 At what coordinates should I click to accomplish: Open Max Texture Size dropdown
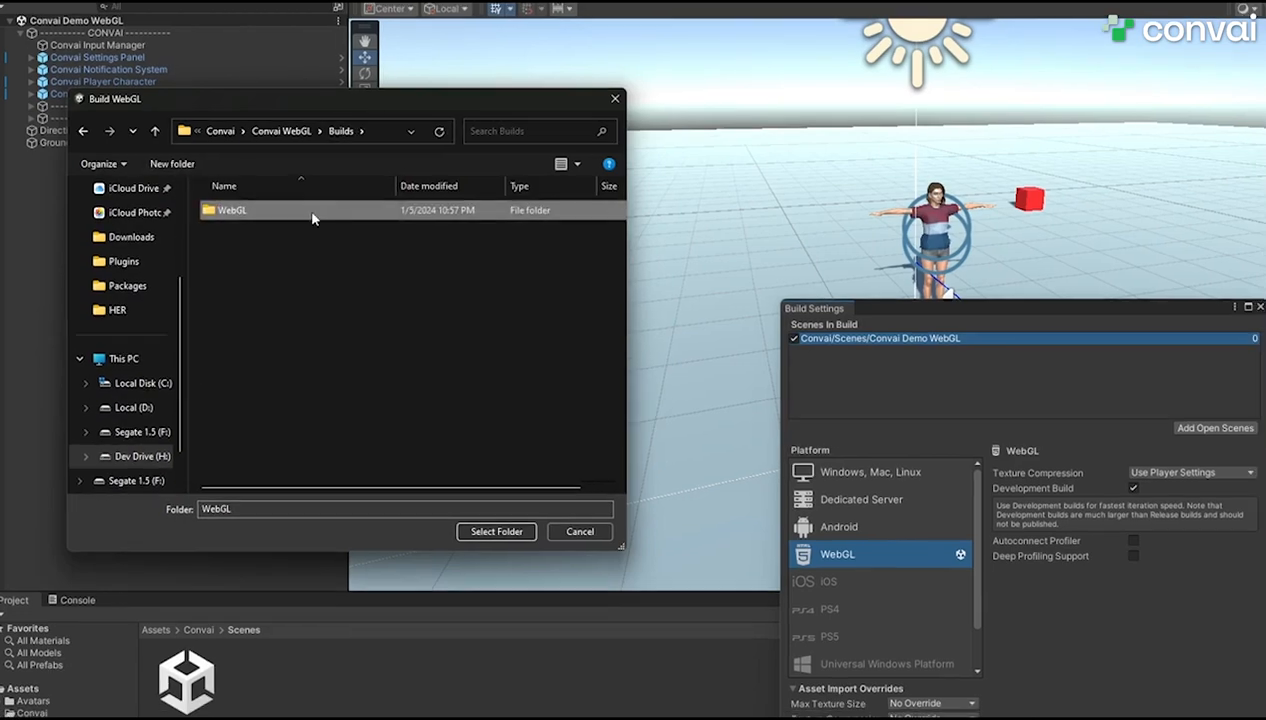pyautogui.click(x=931, y=704)
